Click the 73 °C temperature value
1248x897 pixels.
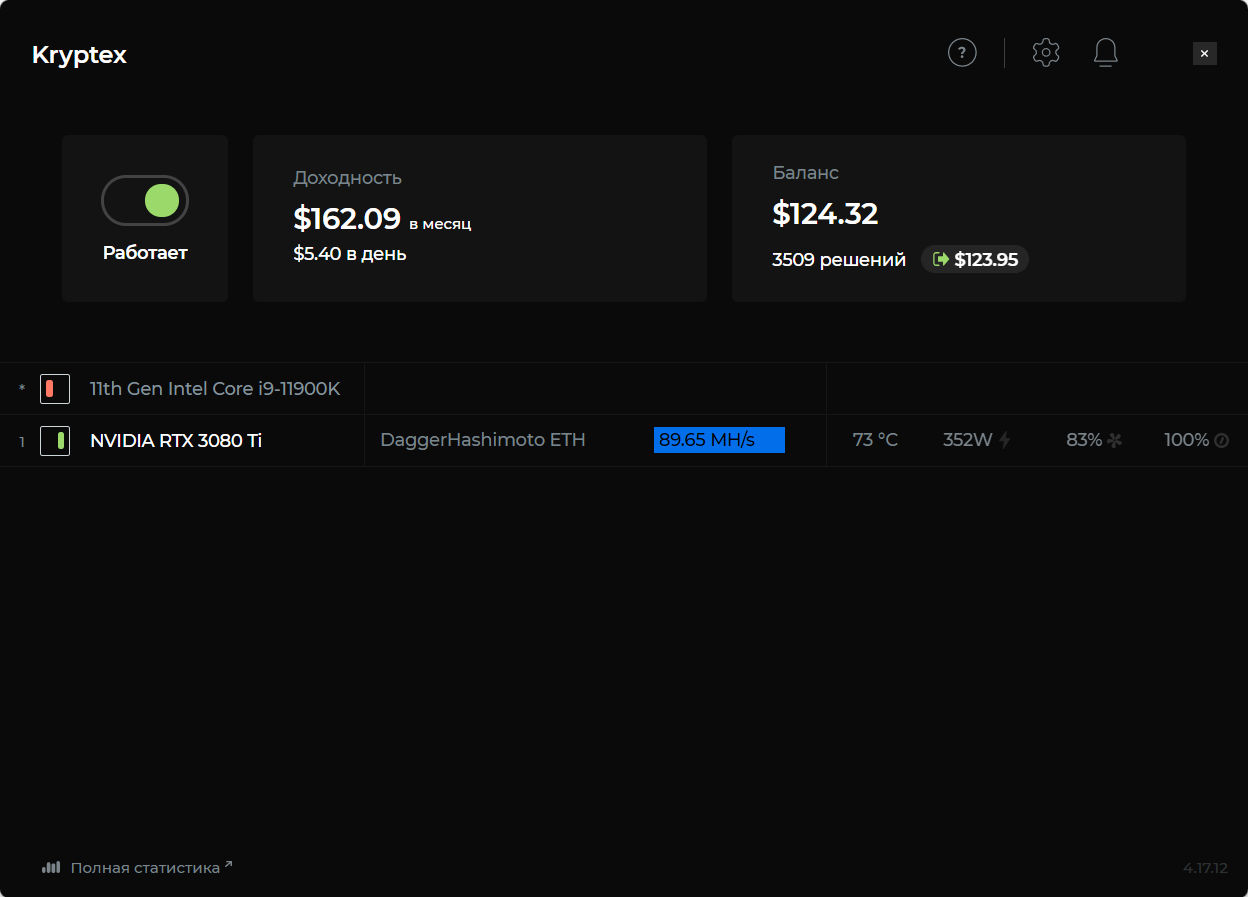pos(875,440)
